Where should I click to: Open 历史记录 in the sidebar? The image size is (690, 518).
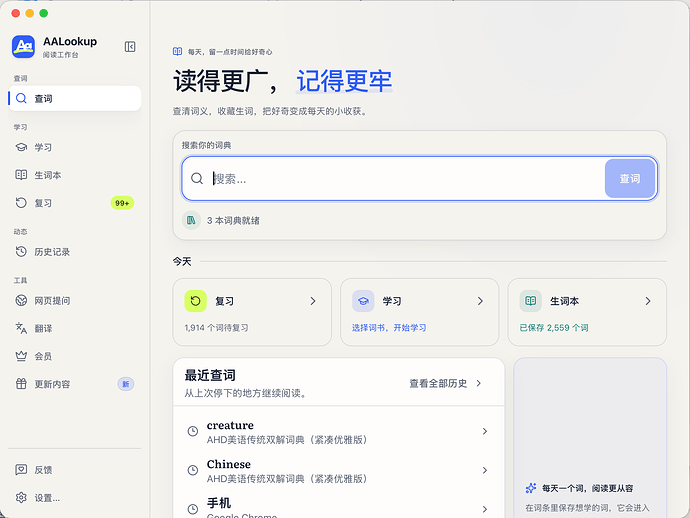pos(74,252)
